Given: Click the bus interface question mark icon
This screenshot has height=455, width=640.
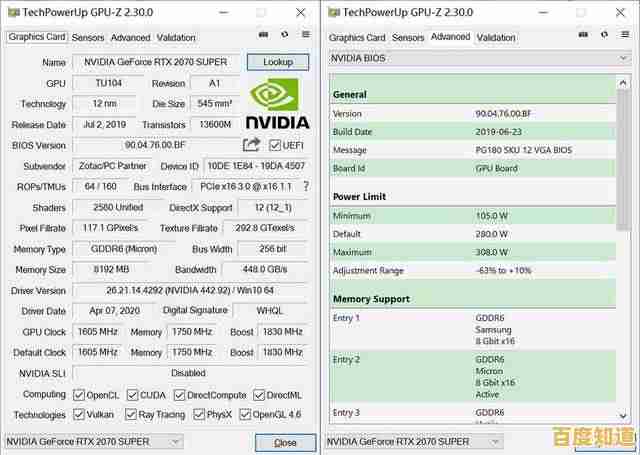Looking at the screenshot, I should click(306, 186).
